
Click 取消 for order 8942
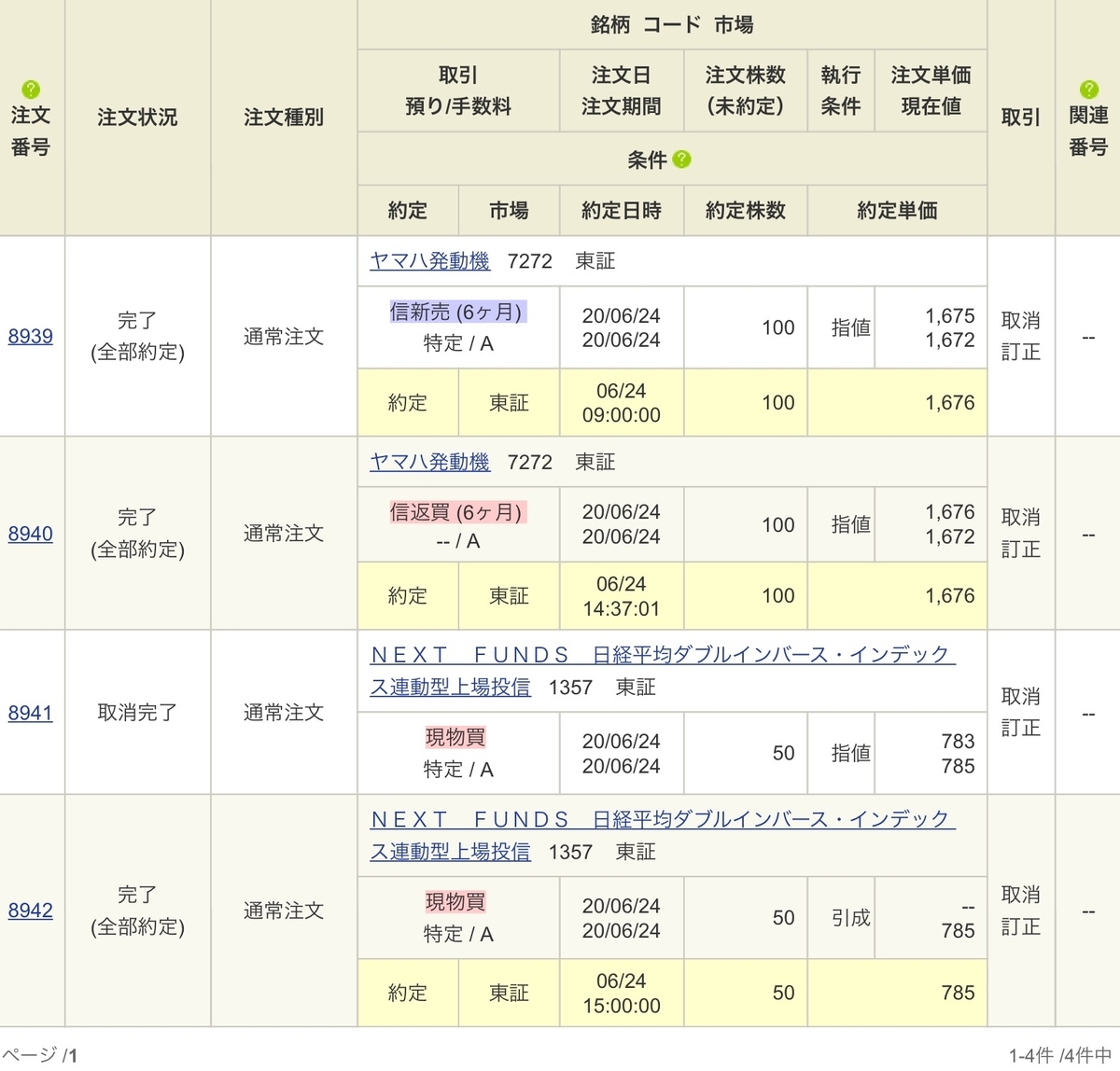[1020, 894]
